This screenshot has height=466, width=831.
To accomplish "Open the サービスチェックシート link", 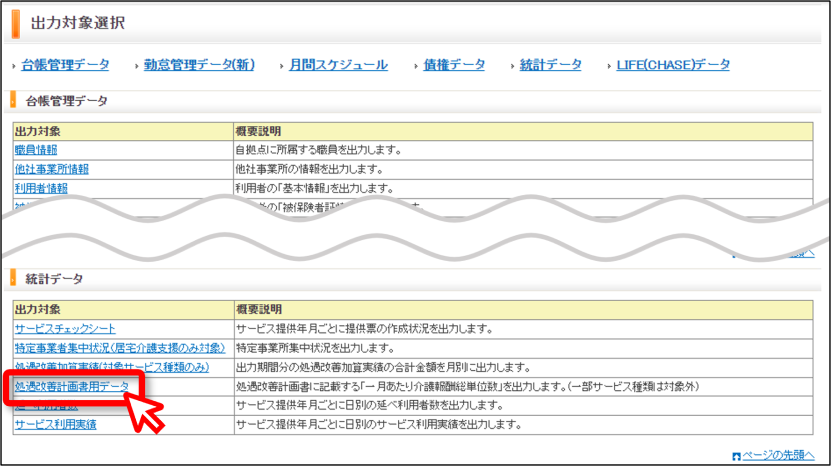I will coord(65,329).
